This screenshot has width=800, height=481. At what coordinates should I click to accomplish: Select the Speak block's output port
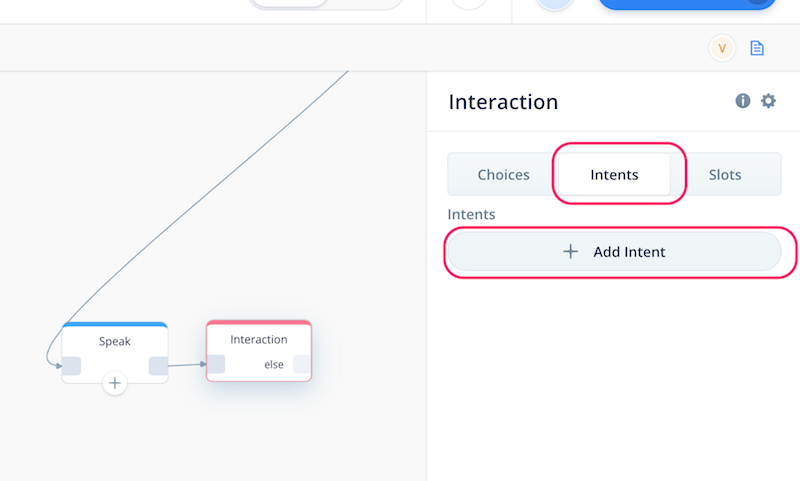158,366
